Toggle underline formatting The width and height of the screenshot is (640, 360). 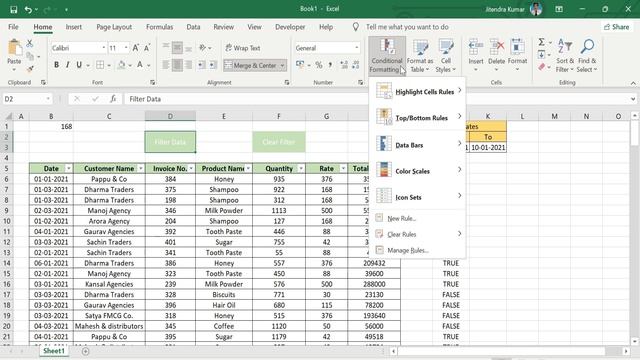pyautogui.click(x=79, y=65)
